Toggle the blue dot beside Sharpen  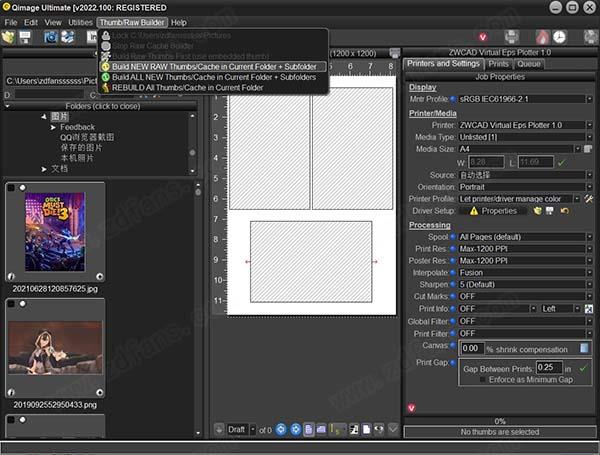coord(453,284)
